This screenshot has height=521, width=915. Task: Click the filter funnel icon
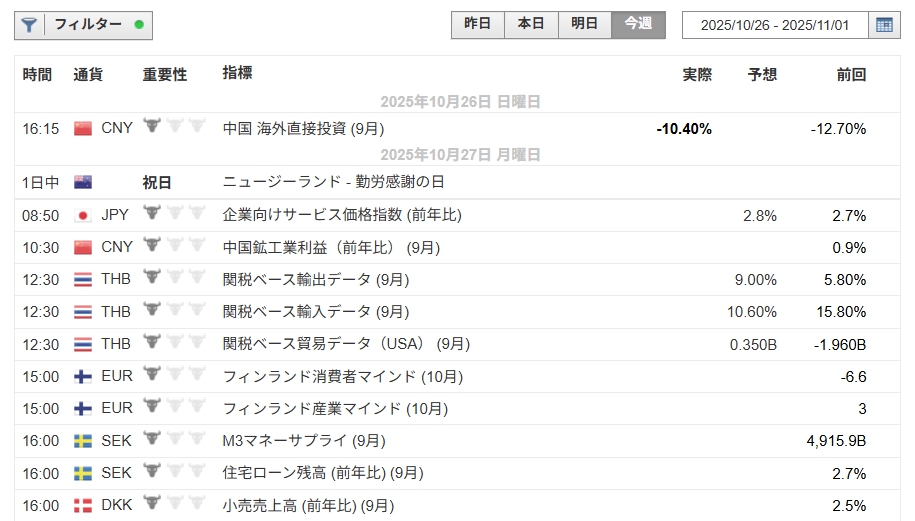click(30, 25)
